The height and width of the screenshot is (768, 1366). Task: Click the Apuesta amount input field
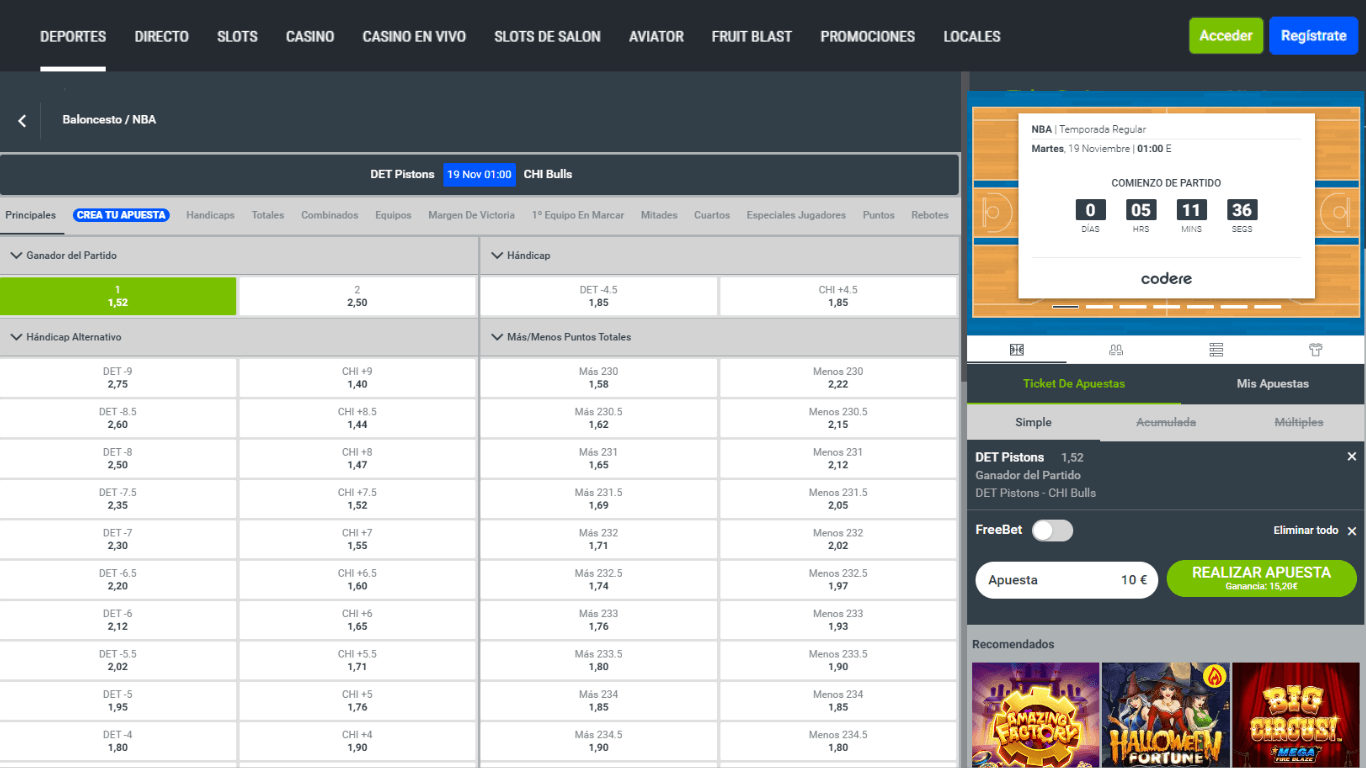(1067, 580)
